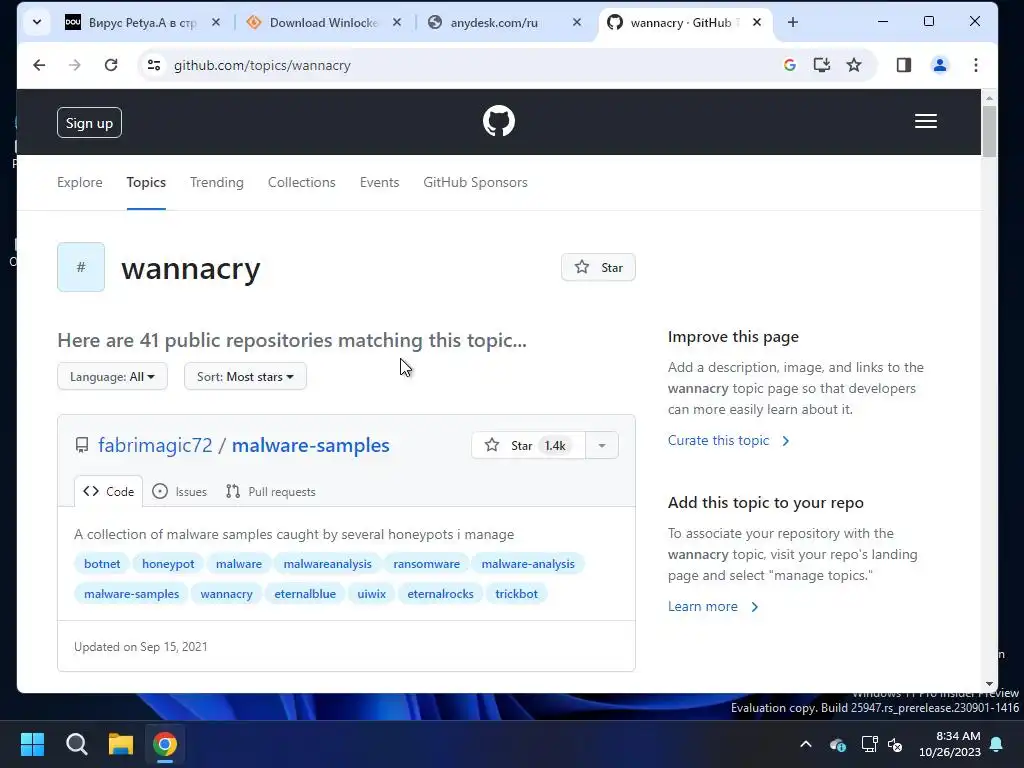Click the ransomware topic tag
The height and width of the screenshot is (768, 1024).
tap(426, 564)
